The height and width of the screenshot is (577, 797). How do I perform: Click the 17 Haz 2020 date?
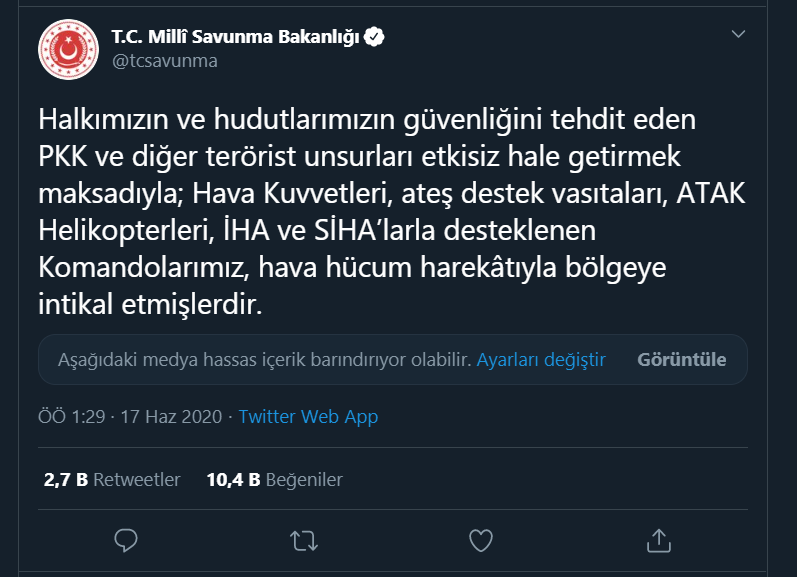(171, 416)
